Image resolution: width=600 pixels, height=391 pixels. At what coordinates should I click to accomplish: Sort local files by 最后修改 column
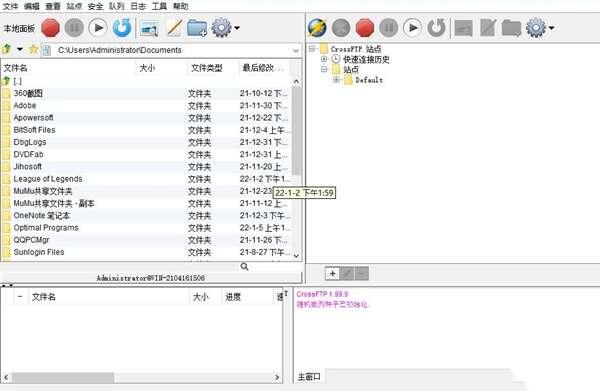pyautogui.click(x=264, y=68)
